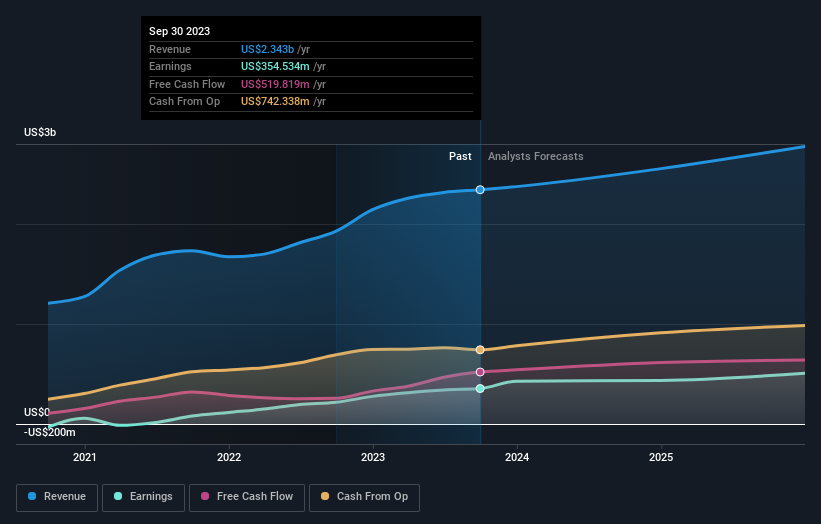Image resolution: width=821 pixels, height=524 pixels.
Task: Click the Earnings row label in tooltip
Action: pyautogui.click(x=170, y=66)
